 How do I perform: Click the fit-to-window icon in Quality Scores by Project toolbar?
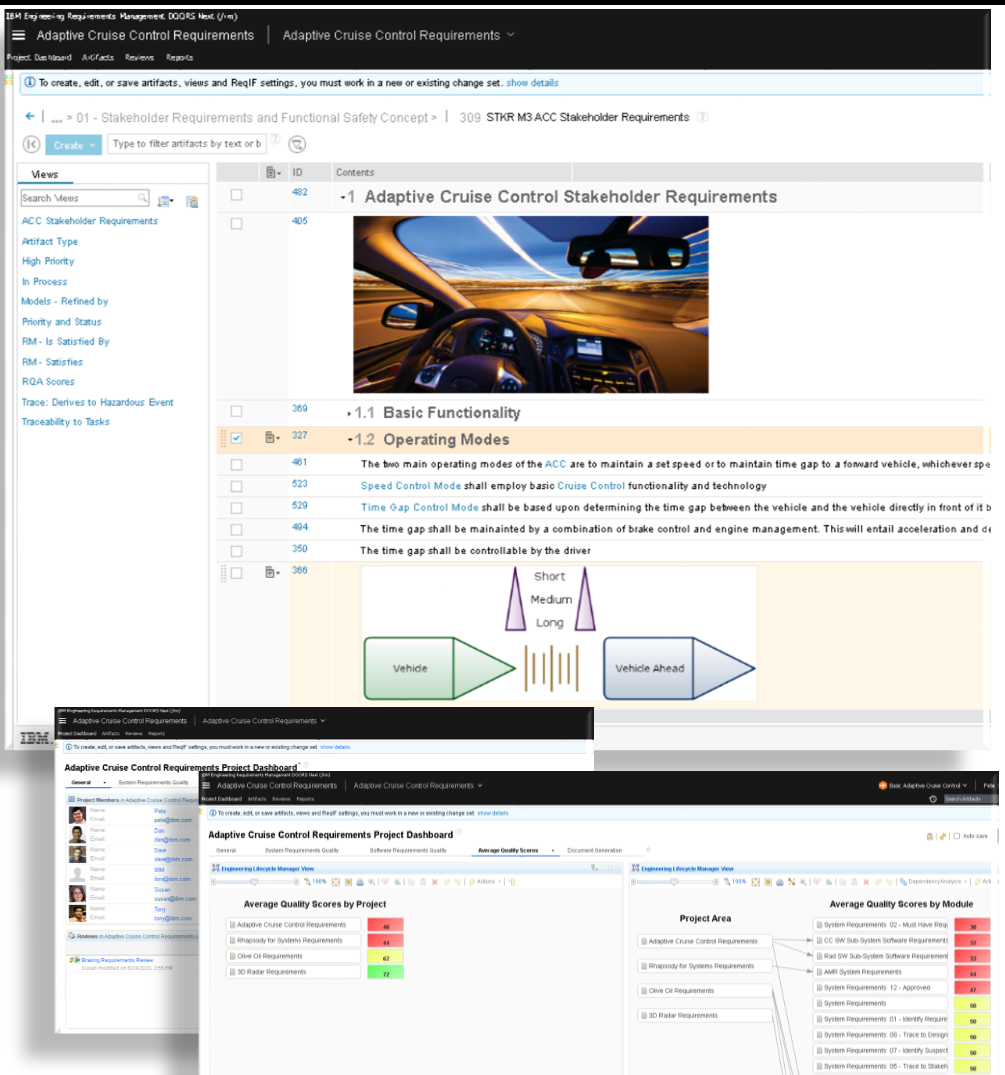[336, 882]
